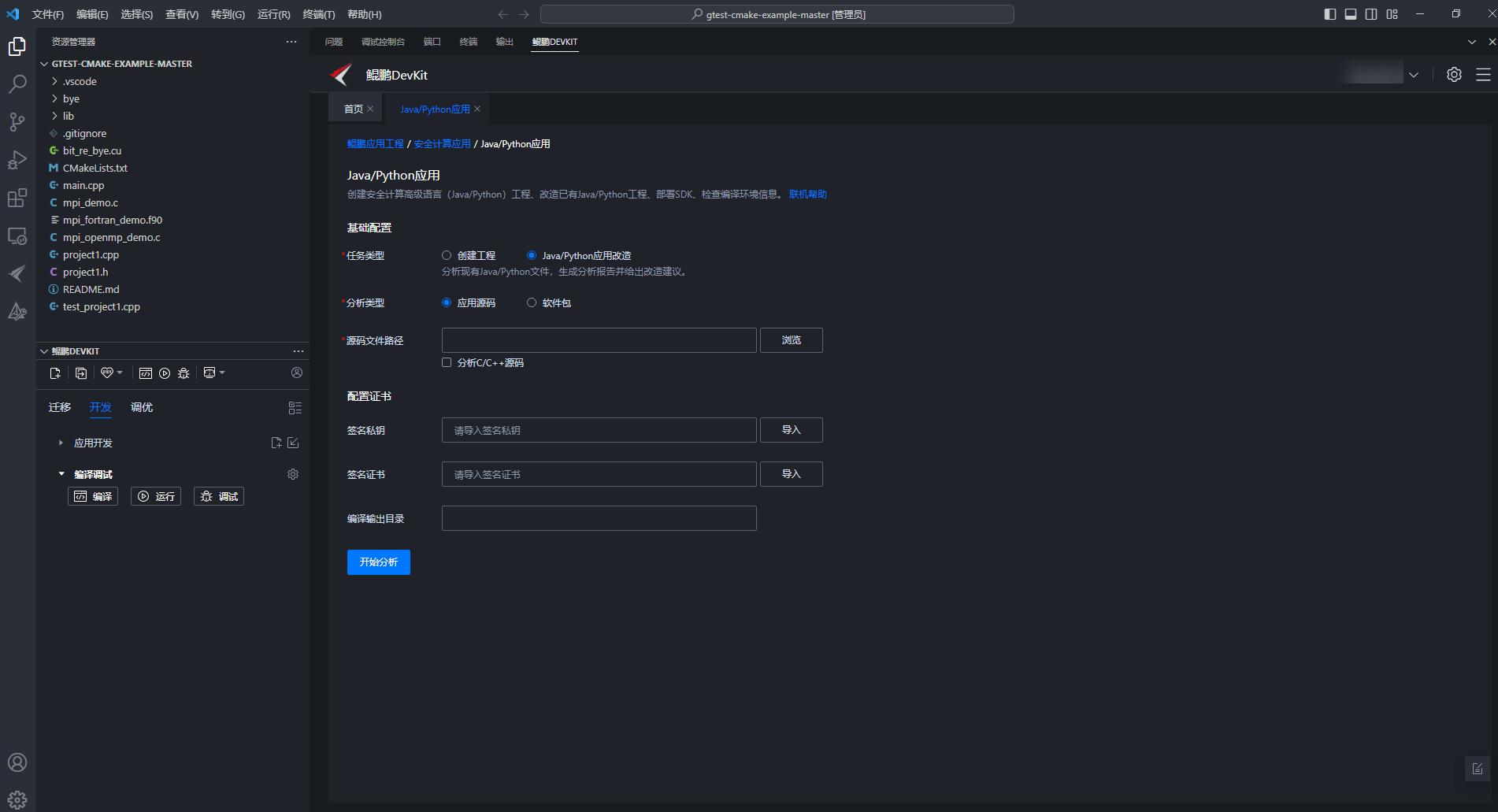Click run icon in DevKit toolbar
This screenshot has height=812, width=1498.
click(x=165, y=373)
